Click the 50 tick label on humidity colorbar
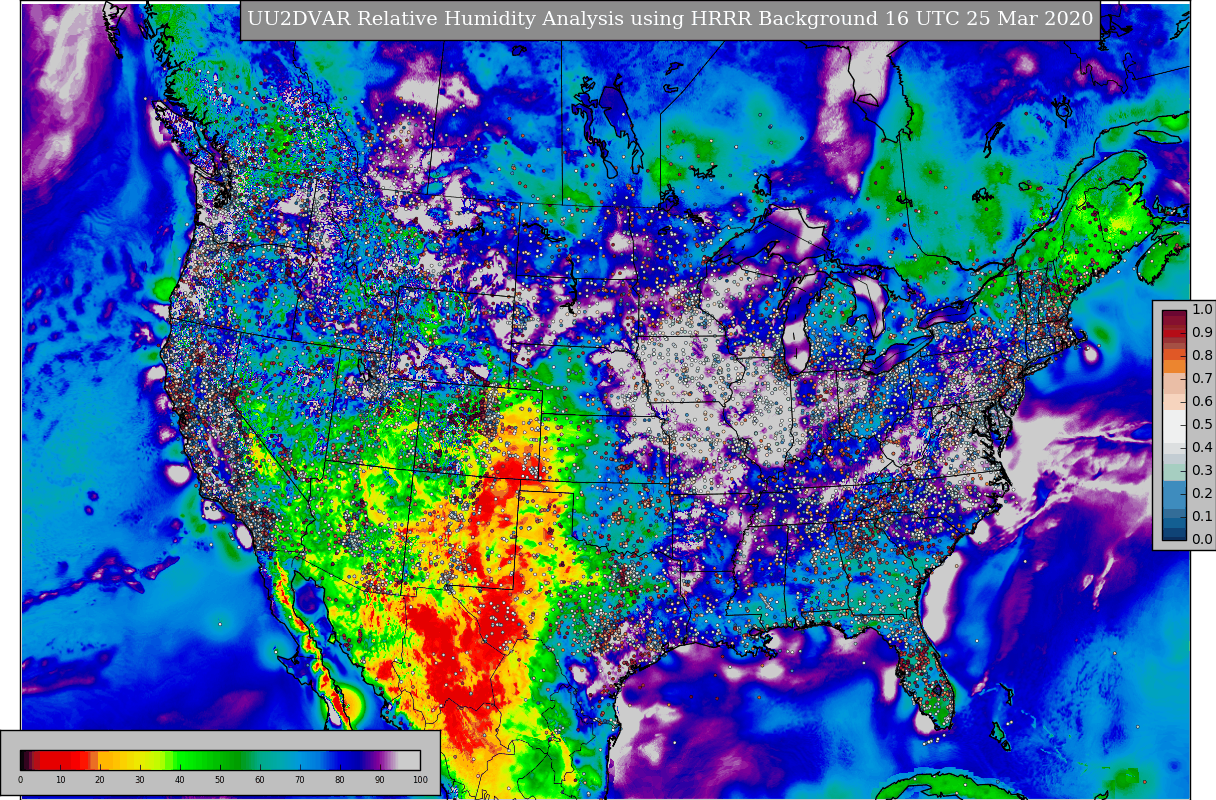This screenshot has height=800, width=1216. pyautogui.click(x=220, y=780)
